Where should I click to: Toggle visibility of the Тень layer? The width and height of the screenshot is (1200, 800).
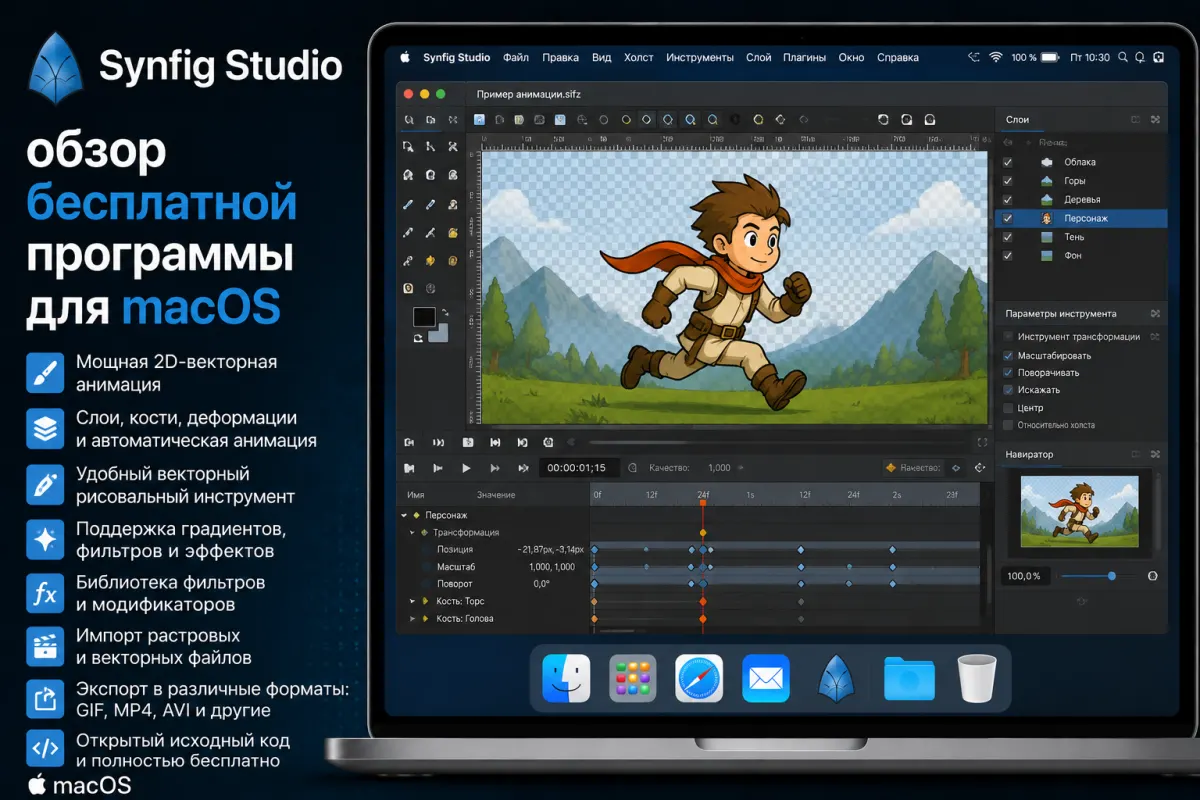pyautogui.click(x=1007, y=237)
